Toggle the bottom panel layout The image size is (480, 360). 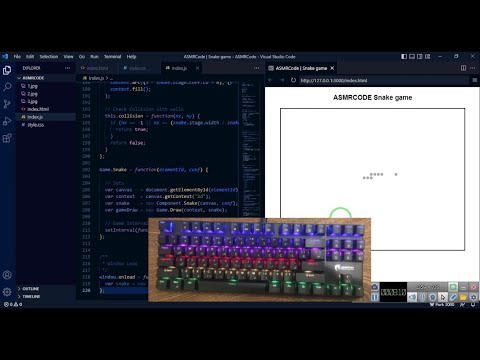tap(412, 56)
